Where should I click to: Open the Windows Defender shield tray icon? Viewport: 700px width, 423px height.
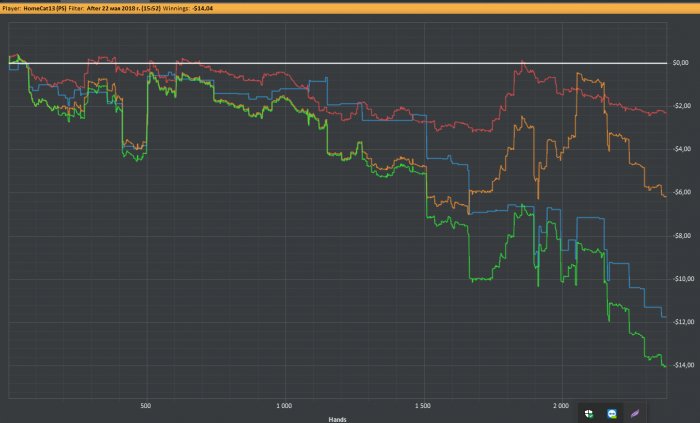click(x=589, y=414)
